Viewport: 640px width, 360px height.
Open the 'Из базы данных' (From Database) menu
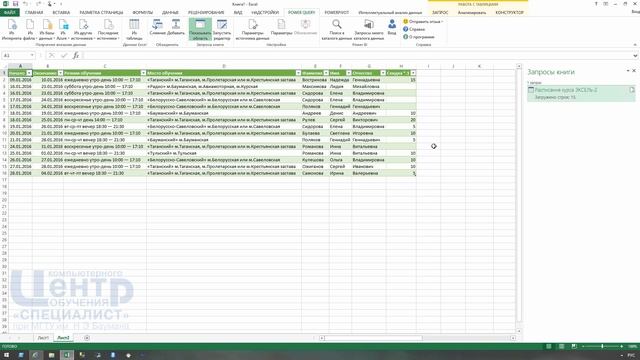click(47, 29)
